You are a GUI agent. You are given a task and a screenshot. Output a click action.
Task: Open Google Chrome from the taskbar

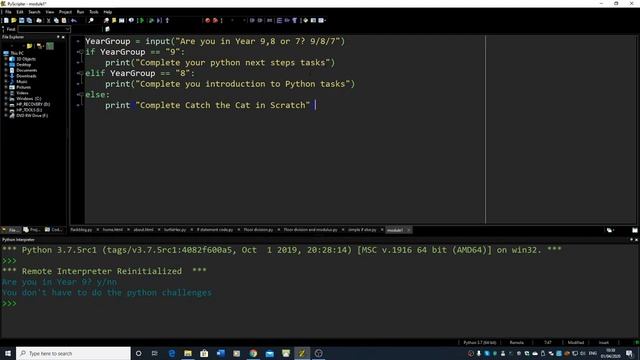(x=253, y=353)
